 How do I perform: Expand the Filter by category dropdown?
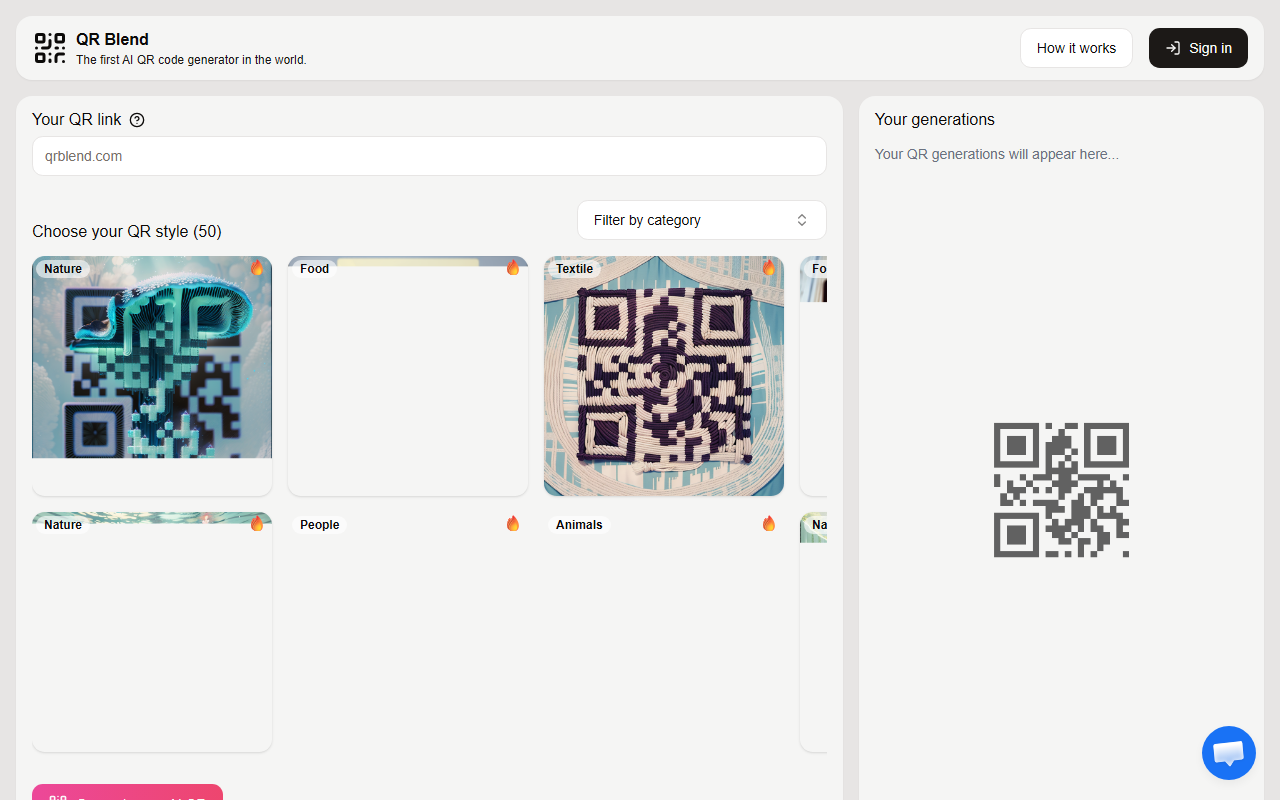(702, 220)
